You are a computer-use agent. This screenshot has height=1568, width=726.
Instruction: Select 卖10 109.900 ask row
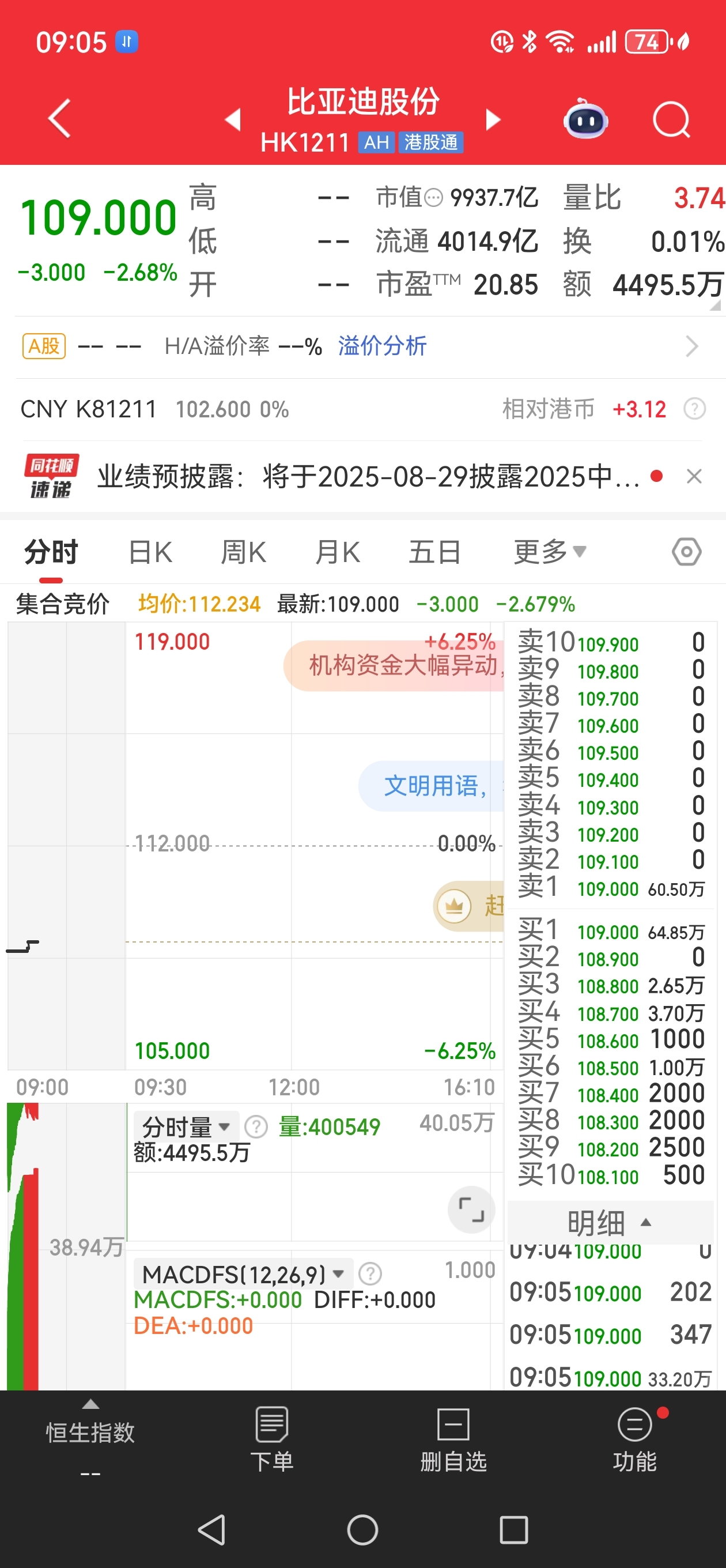coord(611,643)
